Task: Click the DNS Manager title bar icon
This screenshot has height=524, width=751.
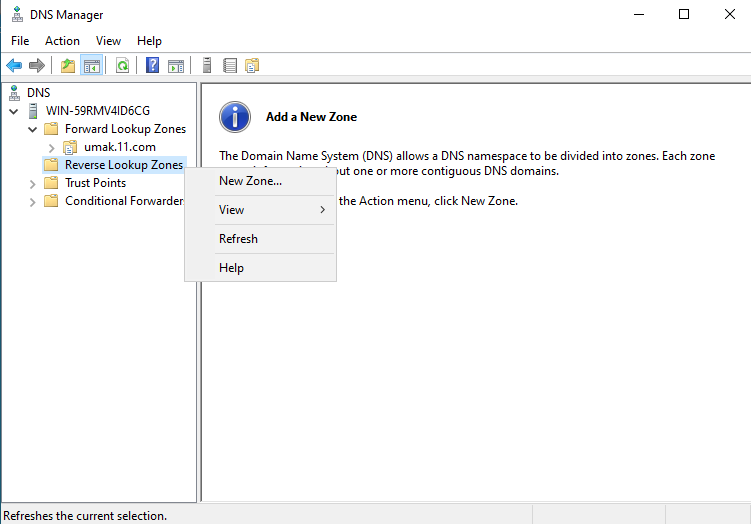Action: [x=17, y=14]
